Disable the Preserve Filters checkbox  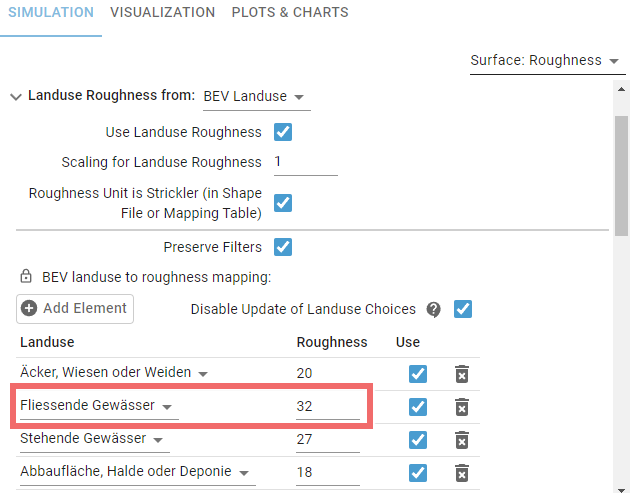click(x=283, y=247)
